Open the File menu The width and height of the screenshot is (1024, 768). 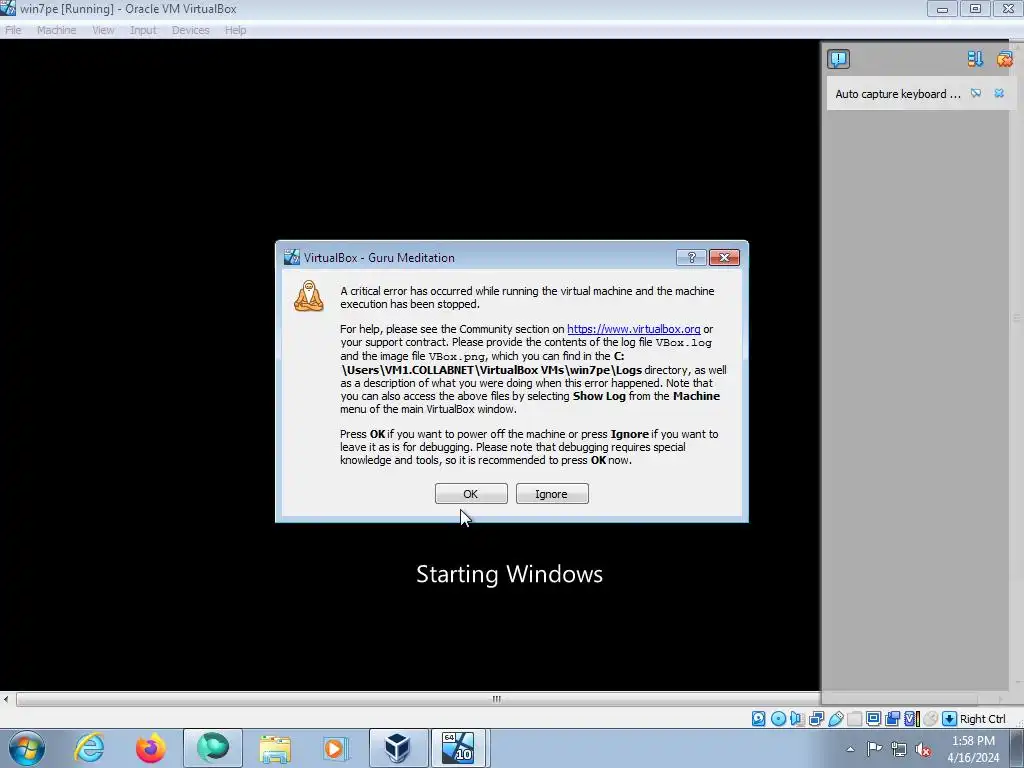(13, 30)
